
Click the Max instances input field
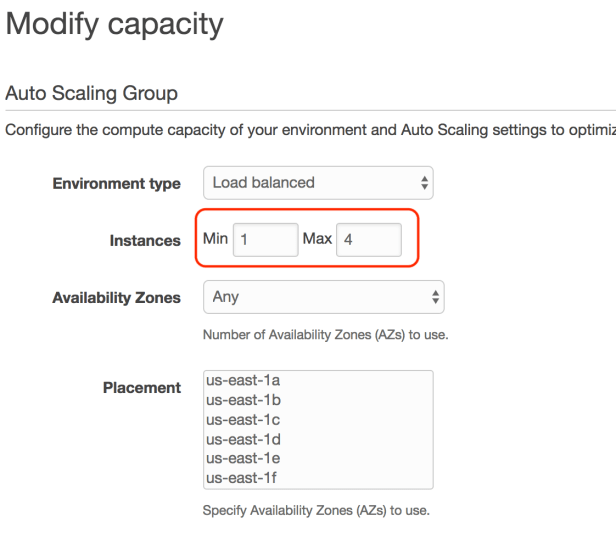coord(368,240)
